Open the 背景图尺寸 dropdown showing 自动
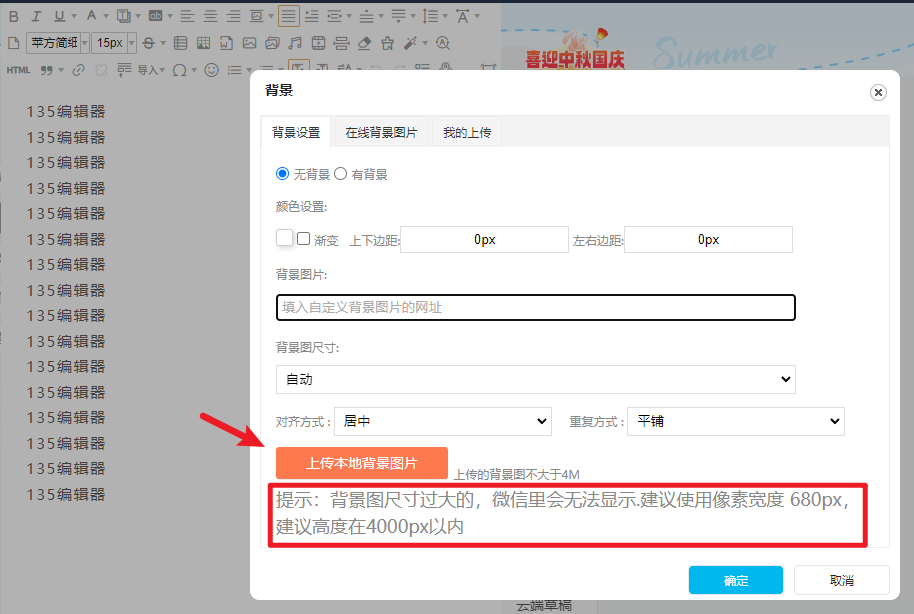Image resolution: width=914 pixels, height=614 pixels. tap(535, 380)
